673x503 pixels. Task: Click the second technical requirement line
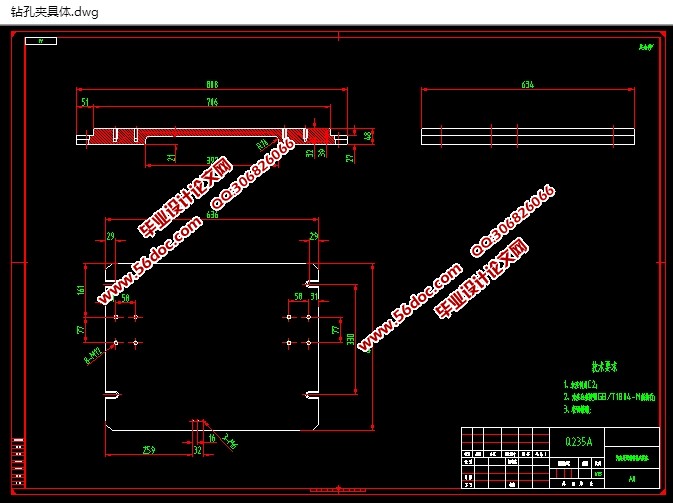tap(610, 397)
